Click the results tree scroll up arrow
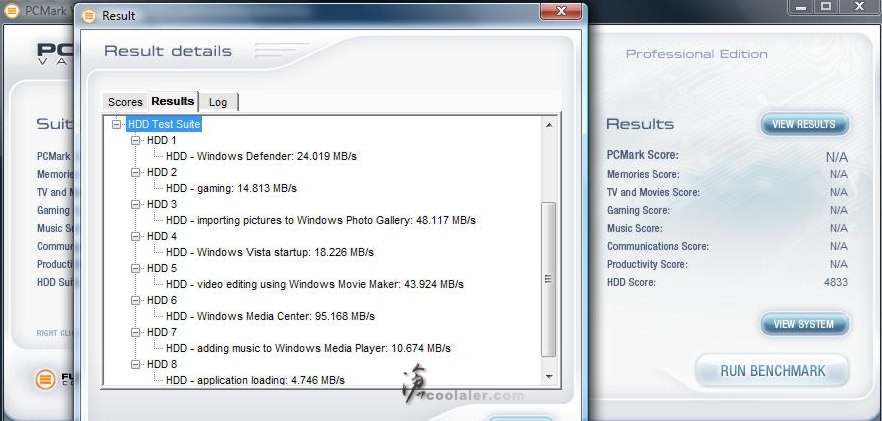 [549, 125]
